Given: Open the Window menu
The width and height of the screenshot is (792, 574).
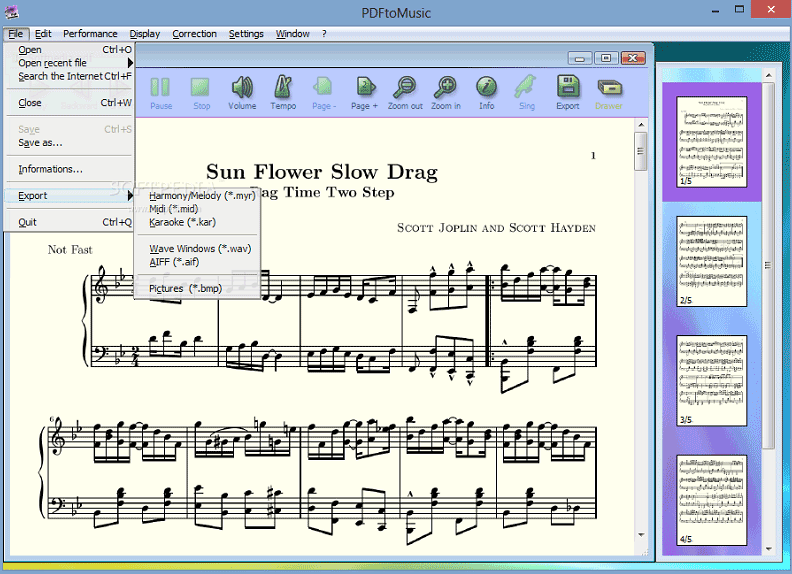Looking at the screenshot, I should tap(292, 34).
